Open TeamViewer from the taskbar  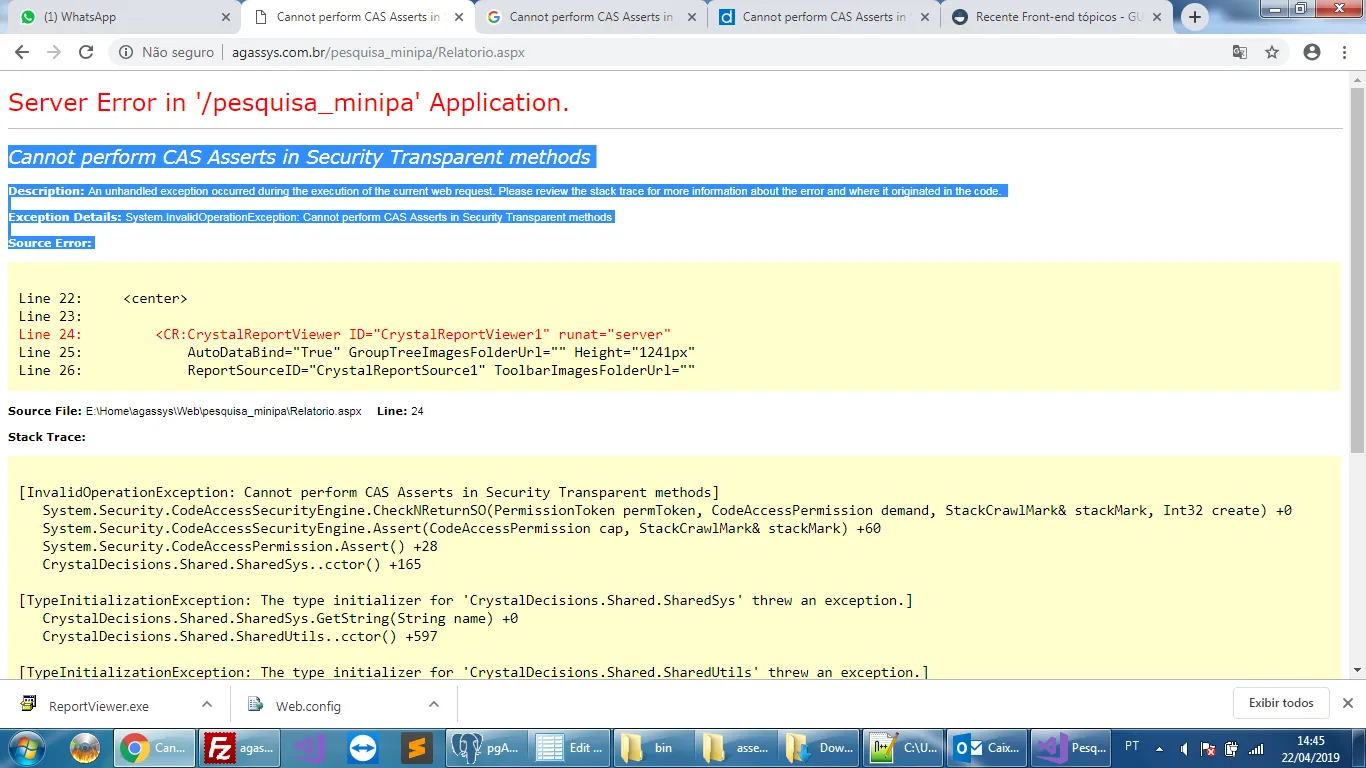point(361,747)
